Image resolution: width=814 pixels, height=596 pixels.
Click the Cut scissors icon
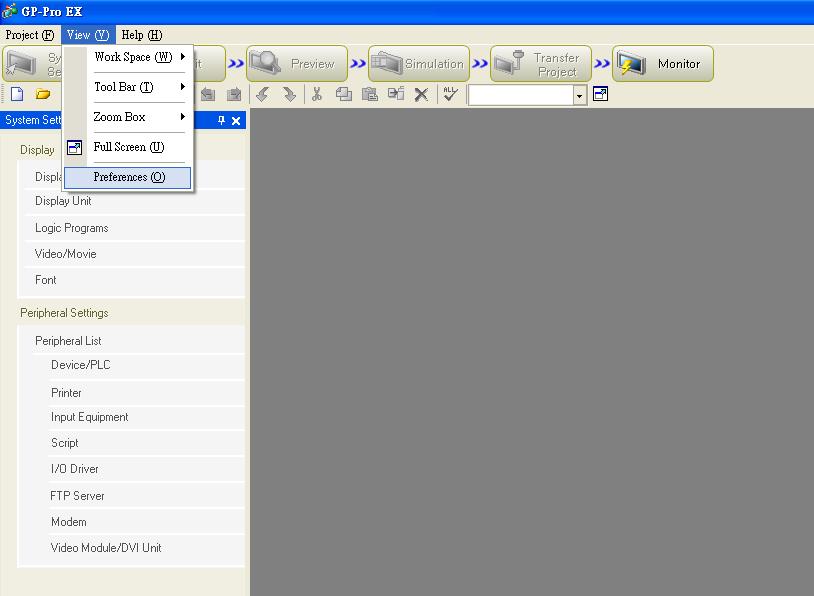317,94
